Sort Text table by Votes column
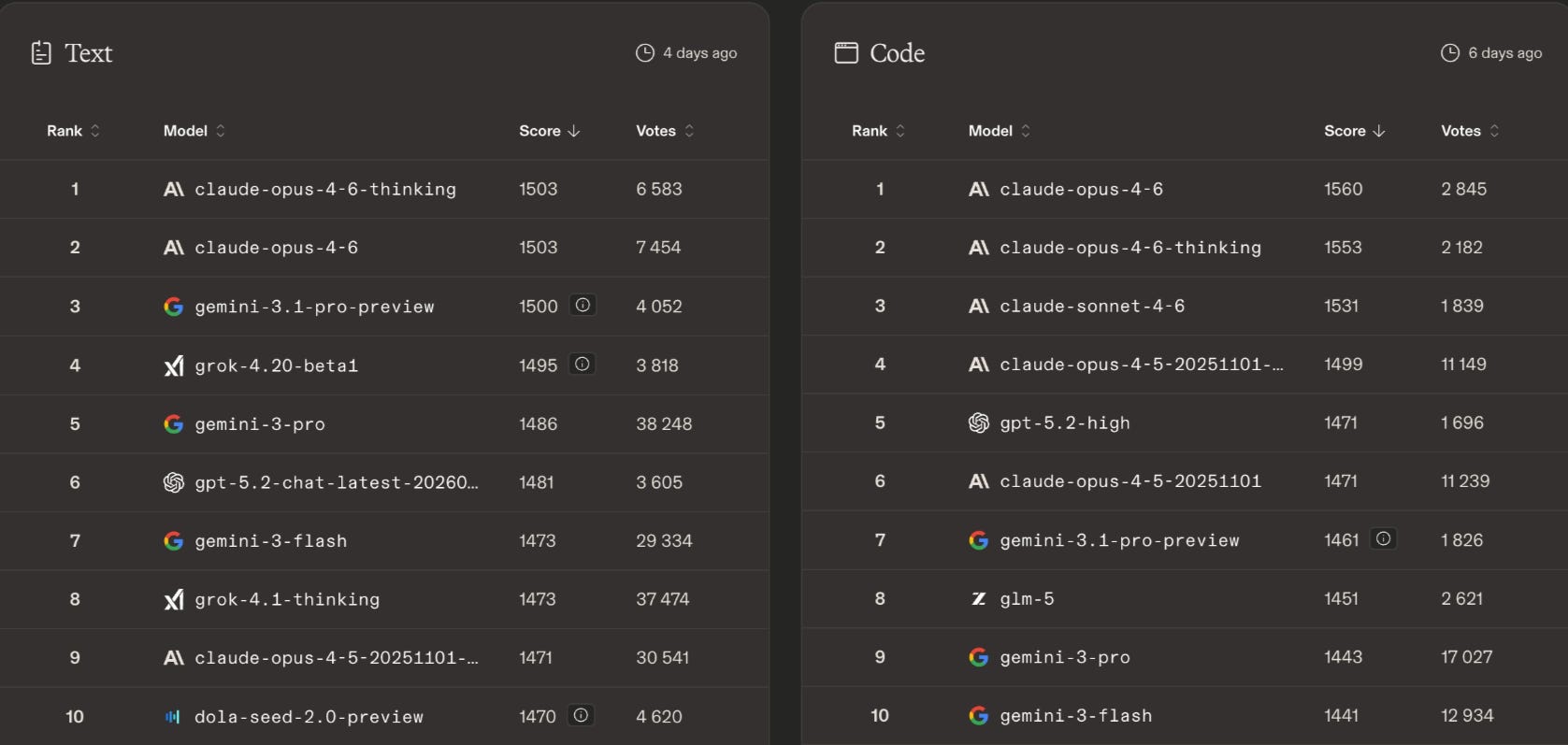 pos(665,131)
